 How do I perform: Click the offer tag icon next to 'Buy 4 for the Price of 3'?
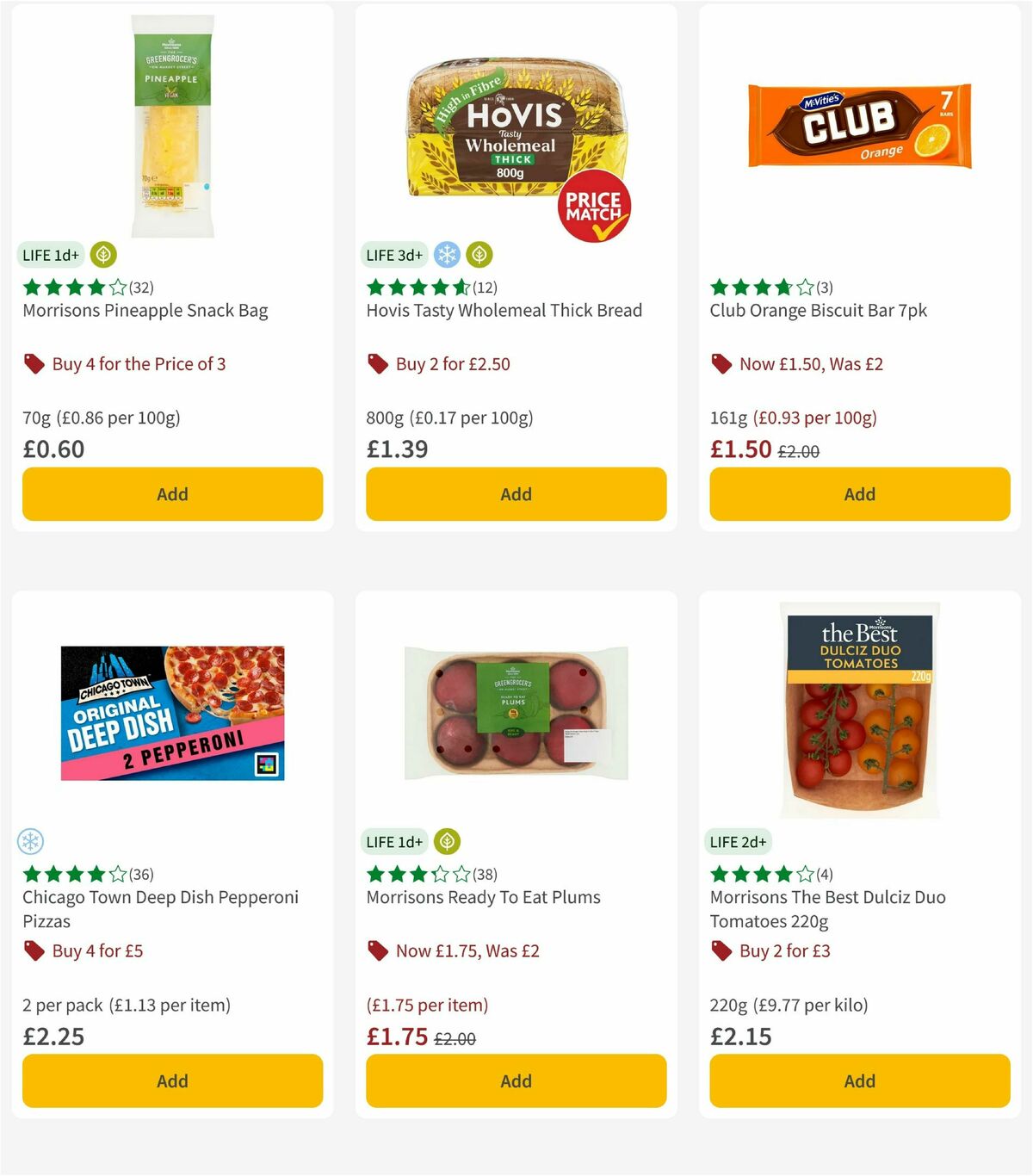pos(33,364)
